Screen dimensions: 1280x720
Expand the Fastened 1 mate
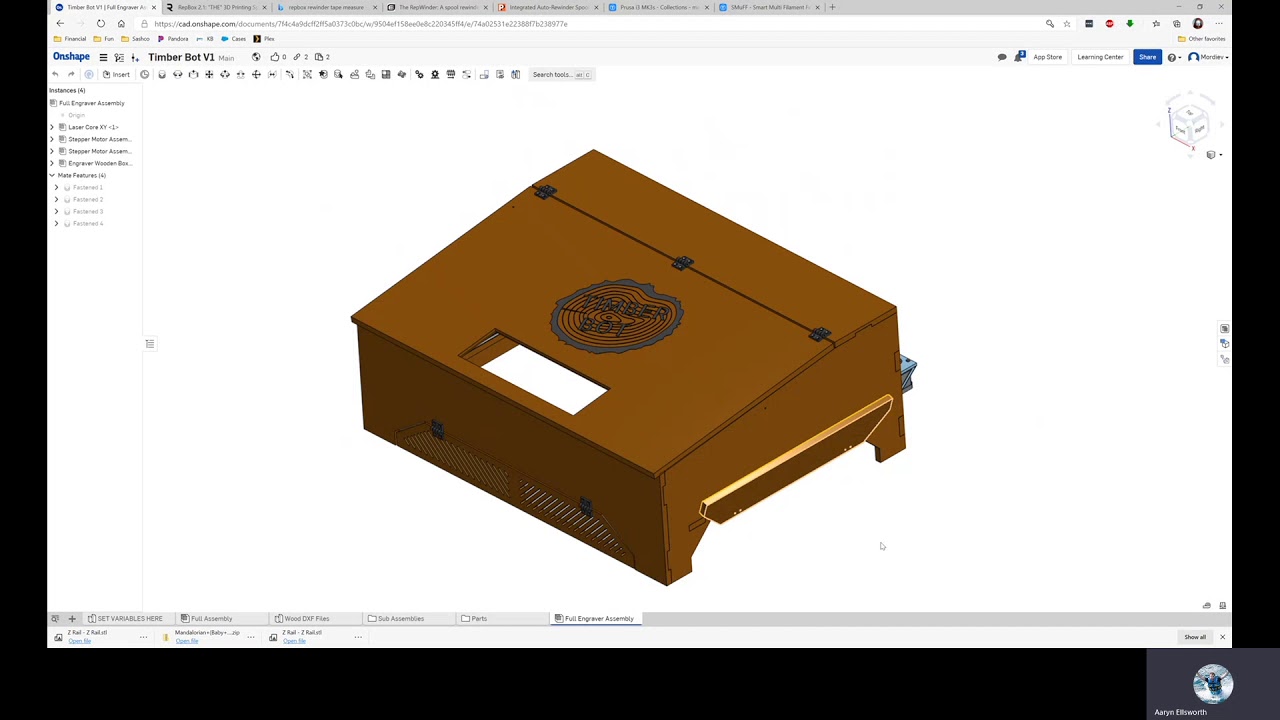(57, 187)
